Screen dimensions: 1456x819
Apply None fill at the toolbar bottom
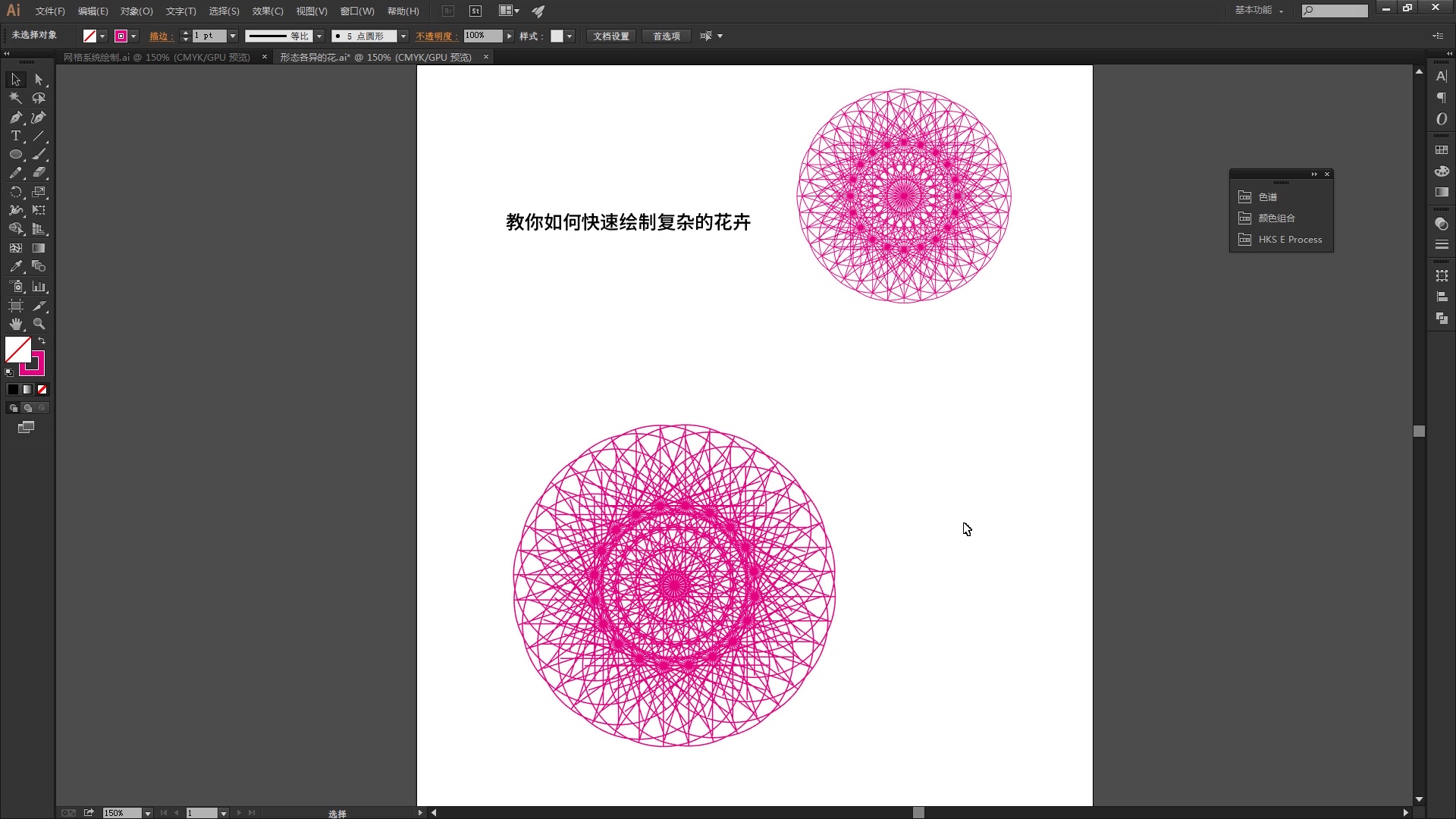click(42, 389)
